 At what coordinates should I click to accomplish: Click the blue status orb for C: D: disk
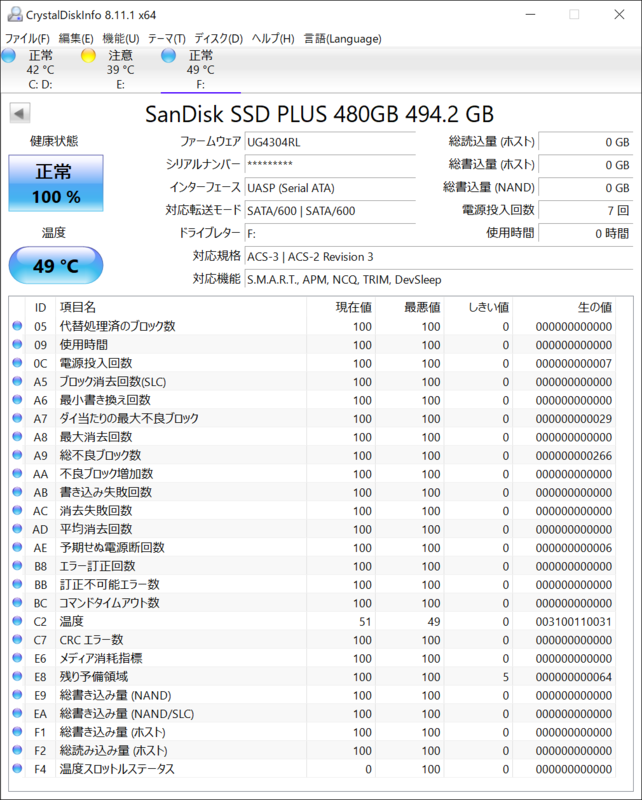9,56
